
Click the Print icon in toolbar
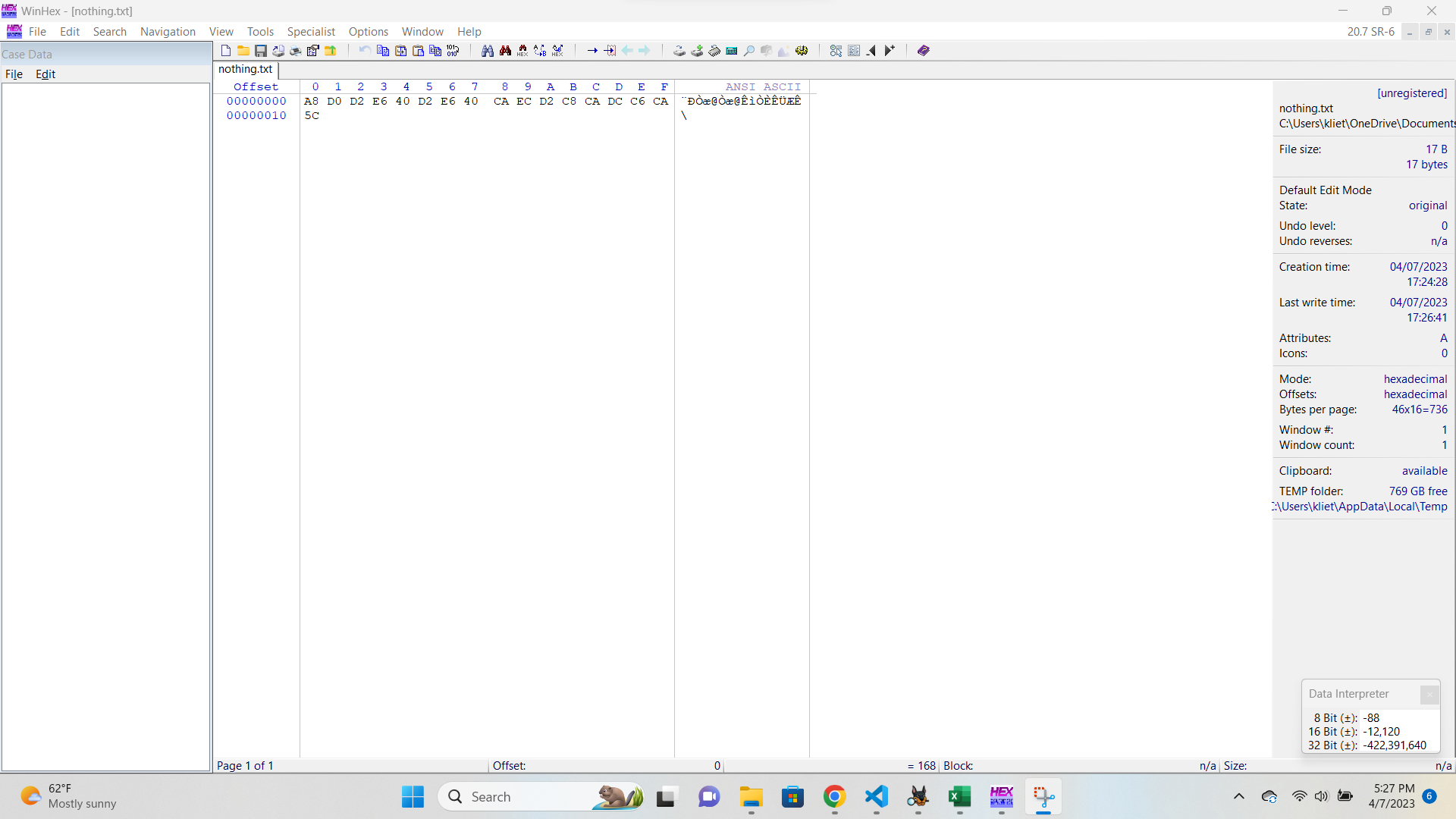coord(296,51)
